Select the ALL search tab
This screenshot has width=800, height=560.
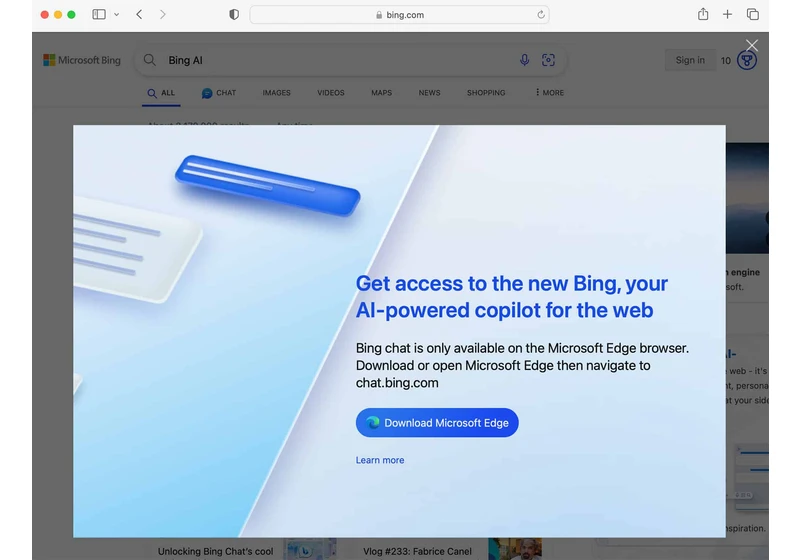161,93
